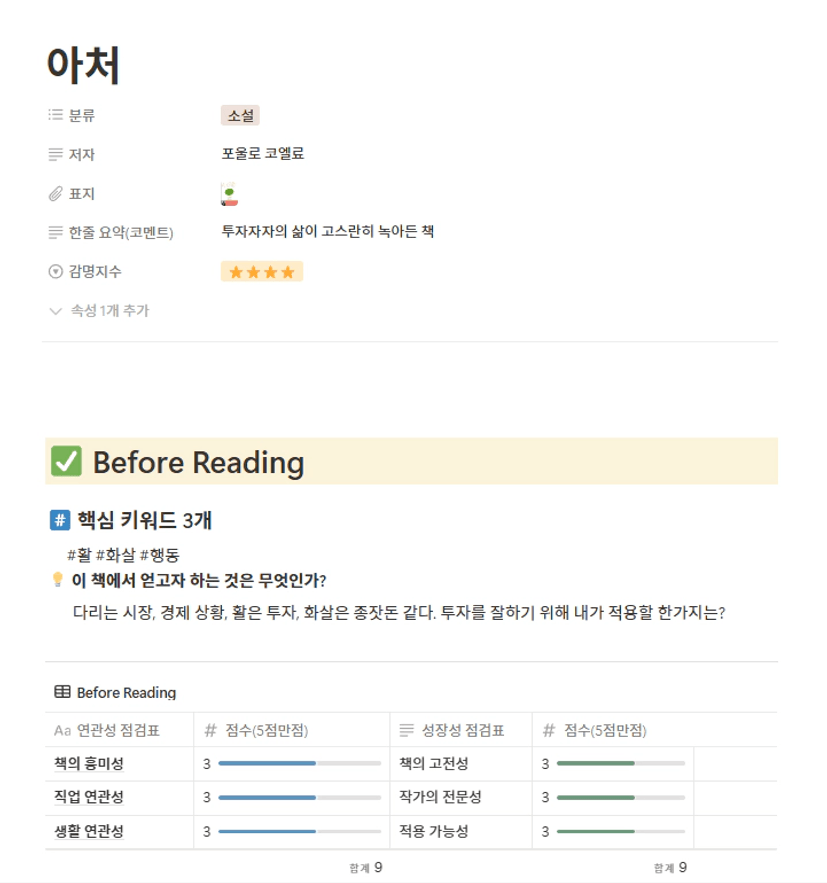The height and width of the screenshot is (883, 827).
Task: Click the 작가의 전문성 green progress bar
Action: click(620, 798)
